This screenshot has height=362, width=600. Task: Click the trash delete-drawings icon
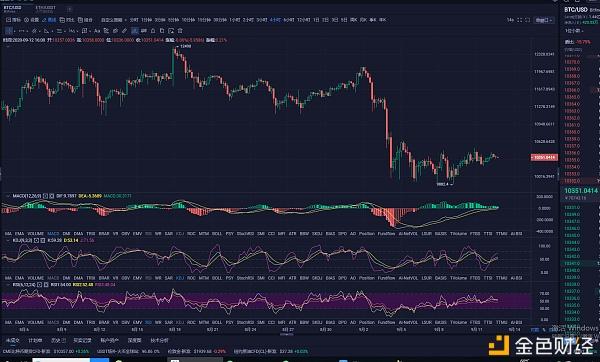tap(180, 31)
